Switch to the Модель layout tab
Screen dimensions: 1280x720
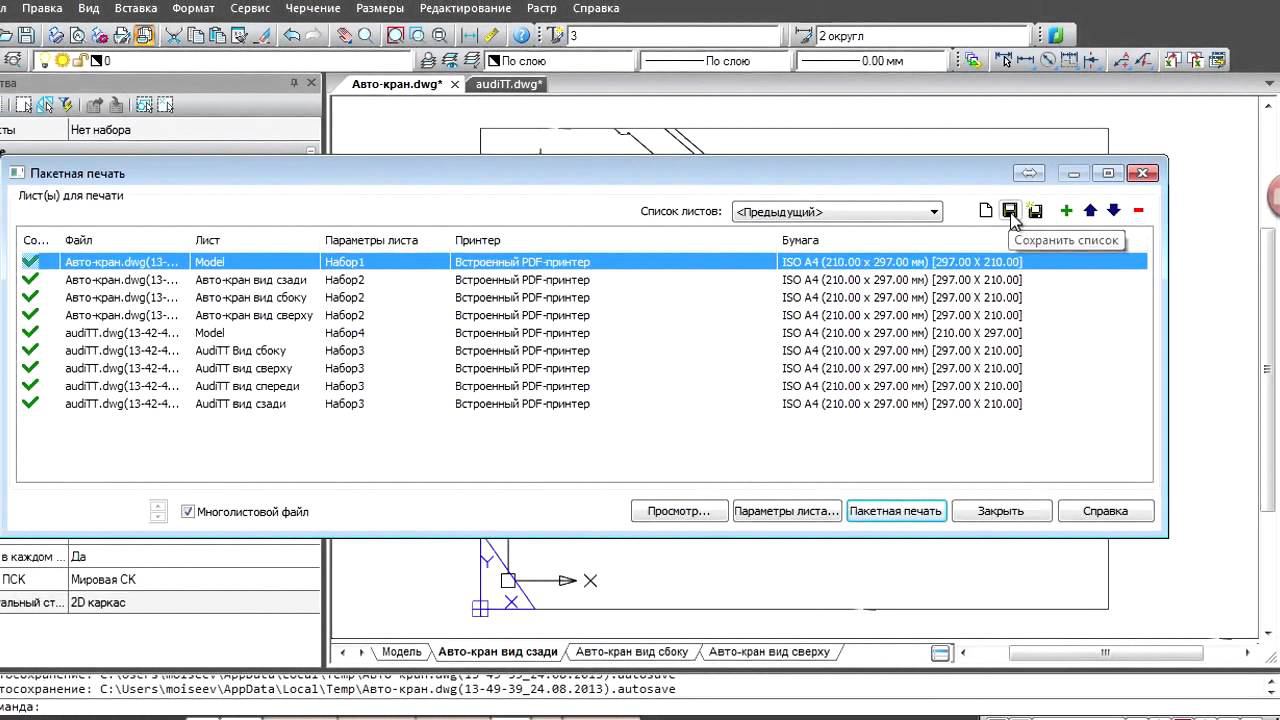(401, 652)
